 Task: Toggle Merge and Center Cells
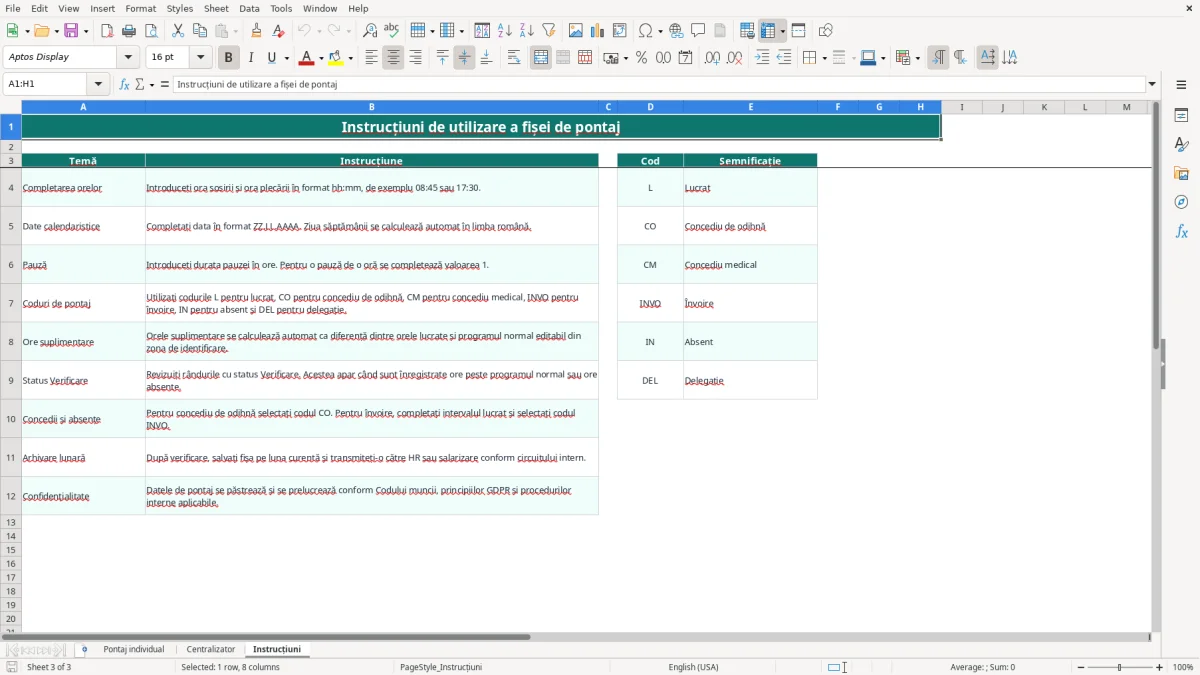tap(541, 58)
